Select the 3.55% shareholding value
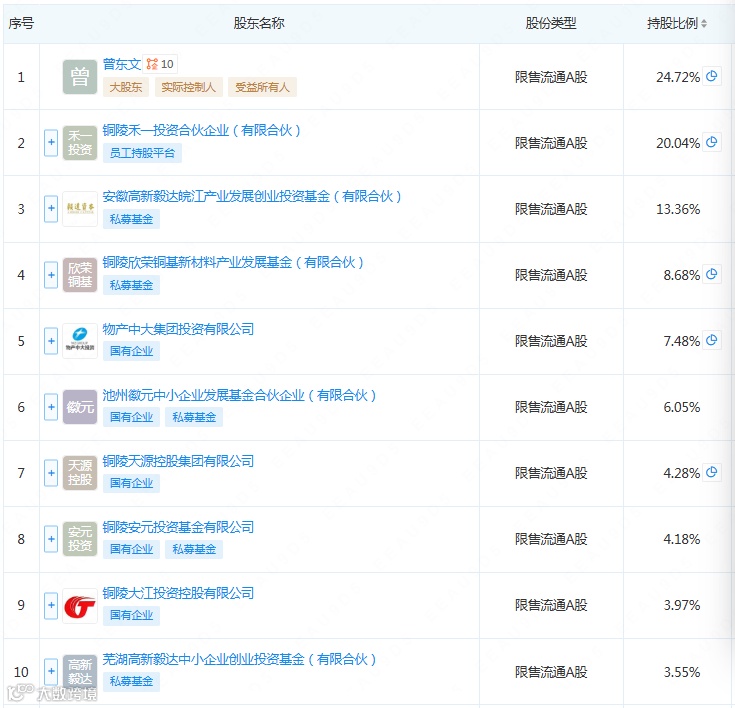The height and width of the screenshot is (708, 735). click(682, 672)
